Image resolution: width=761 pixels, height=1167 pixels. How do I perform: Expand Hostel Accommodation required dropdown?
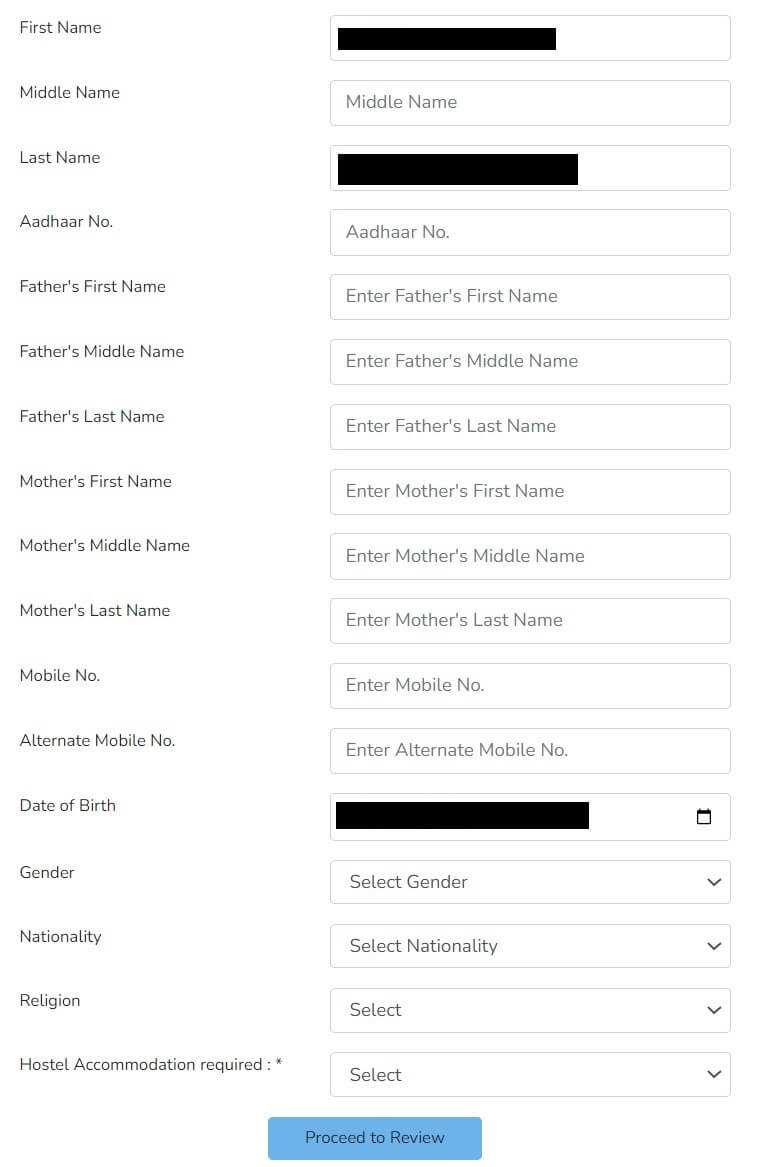tap(530, 1075)
